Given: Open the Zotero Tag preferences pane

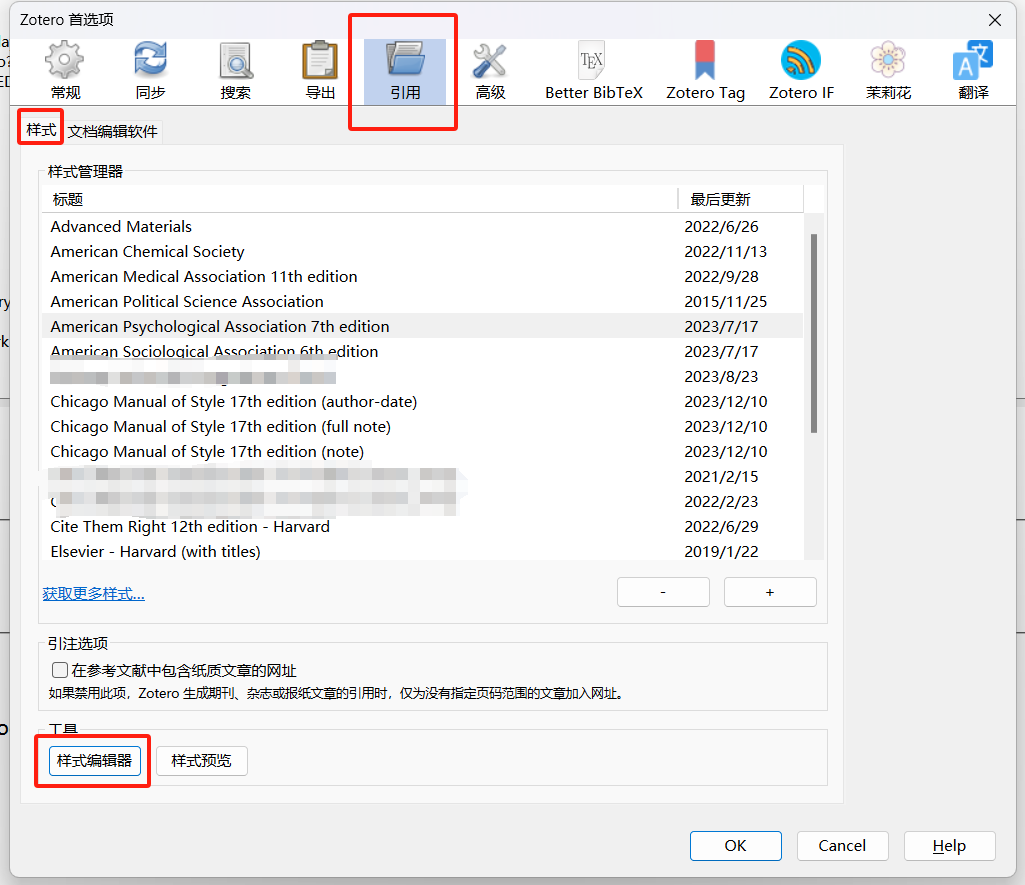Looking at the screenshot, I should [705, 71].
